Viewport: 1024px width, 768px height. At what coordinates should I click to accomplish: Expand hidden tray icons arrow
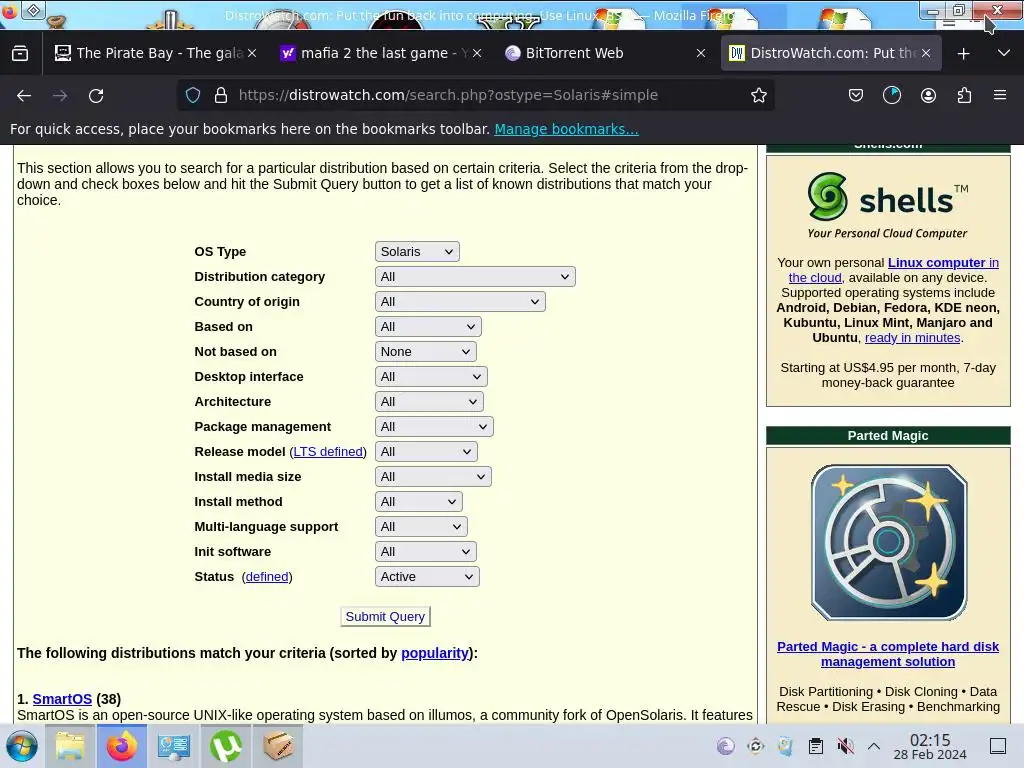(874, 746)
